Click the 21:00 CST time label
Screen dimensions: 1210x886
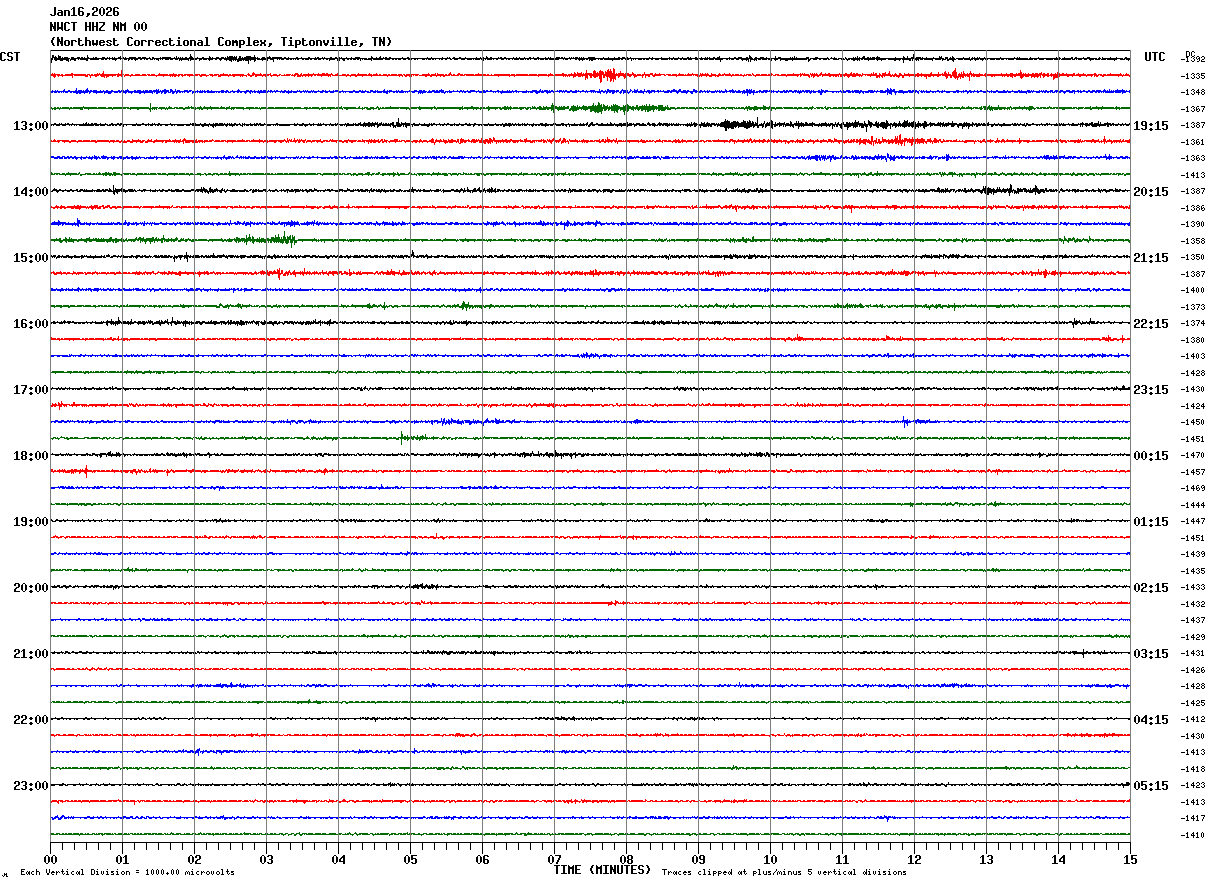pos(30,654)
